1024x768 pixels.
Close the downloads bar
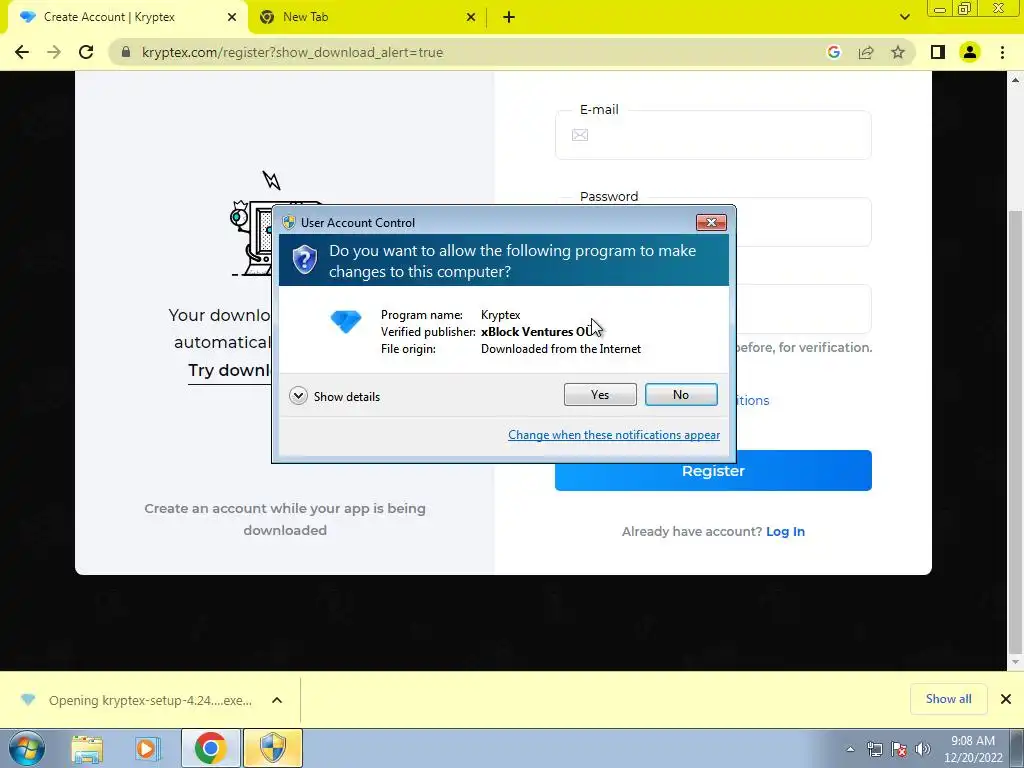pos(1006,699)
